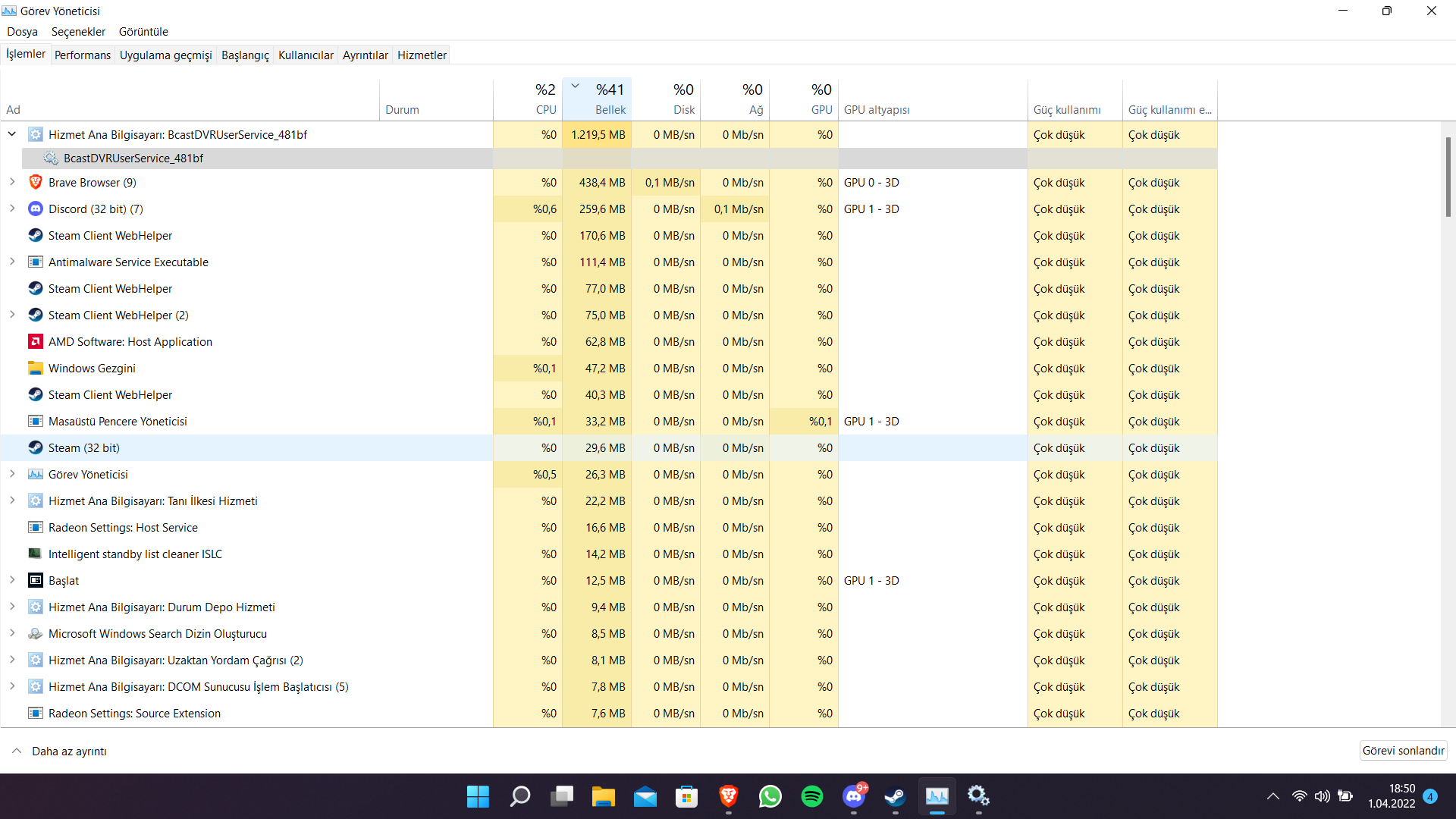
Task: Click the vertical scrollbar thumb
Action: tap(1448, 176)
